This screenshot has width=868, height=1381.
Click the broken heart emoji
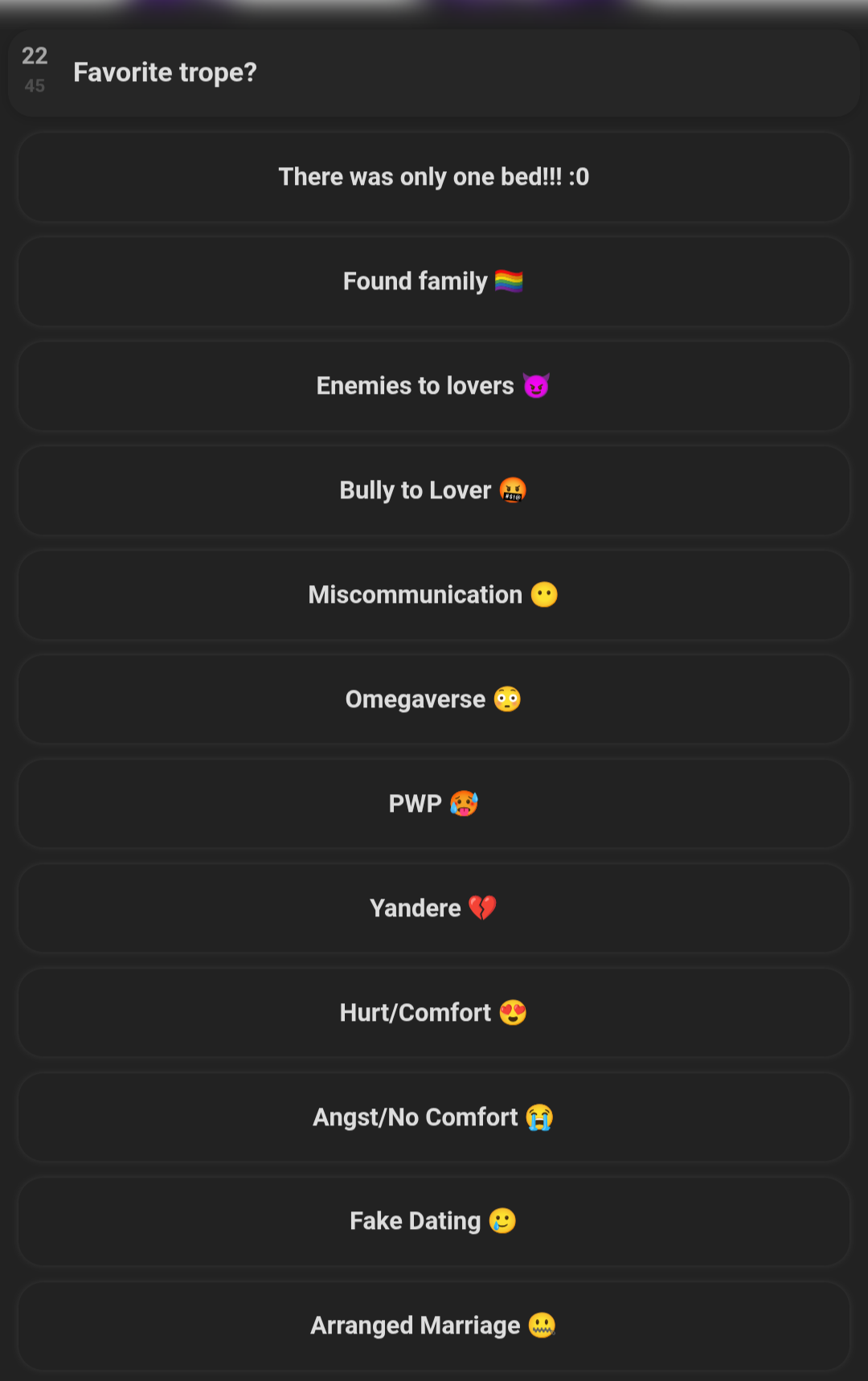(482, 908)
